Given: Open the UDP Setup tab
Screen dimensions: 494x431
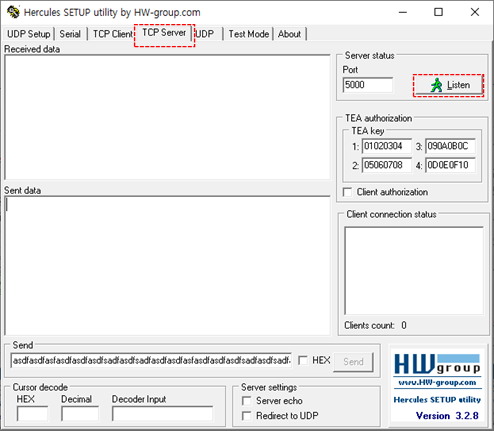Looking at the screenshot, I should click(28, 34).
